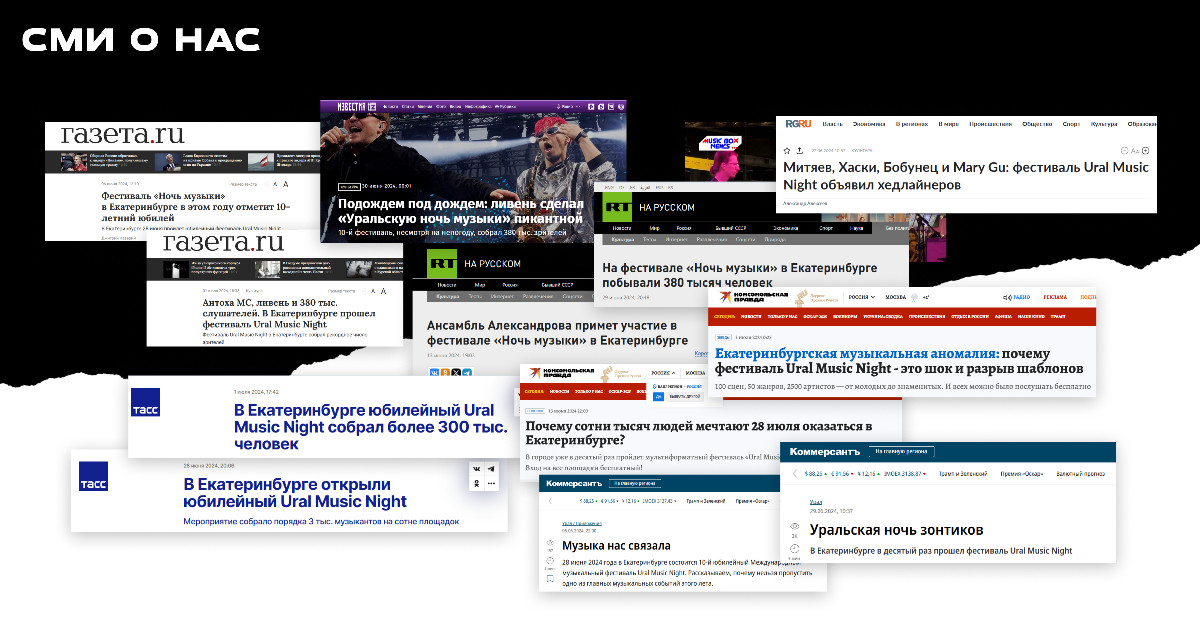
Task: Click the СМИ О НАС heading
Action: pyautogui.click(x=141, y=40)
